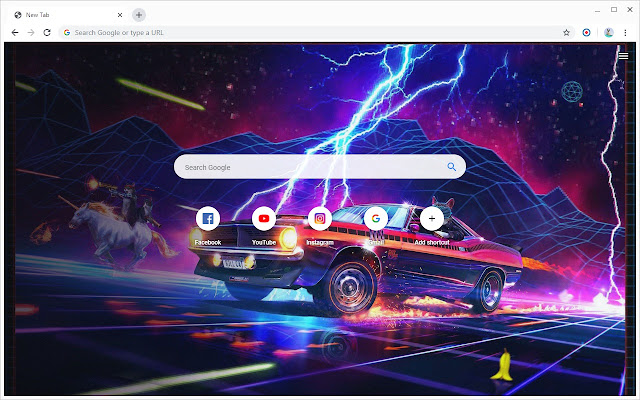The image size is (640, 400).
Task: Maximize the browser window
Action: (614, 9)
